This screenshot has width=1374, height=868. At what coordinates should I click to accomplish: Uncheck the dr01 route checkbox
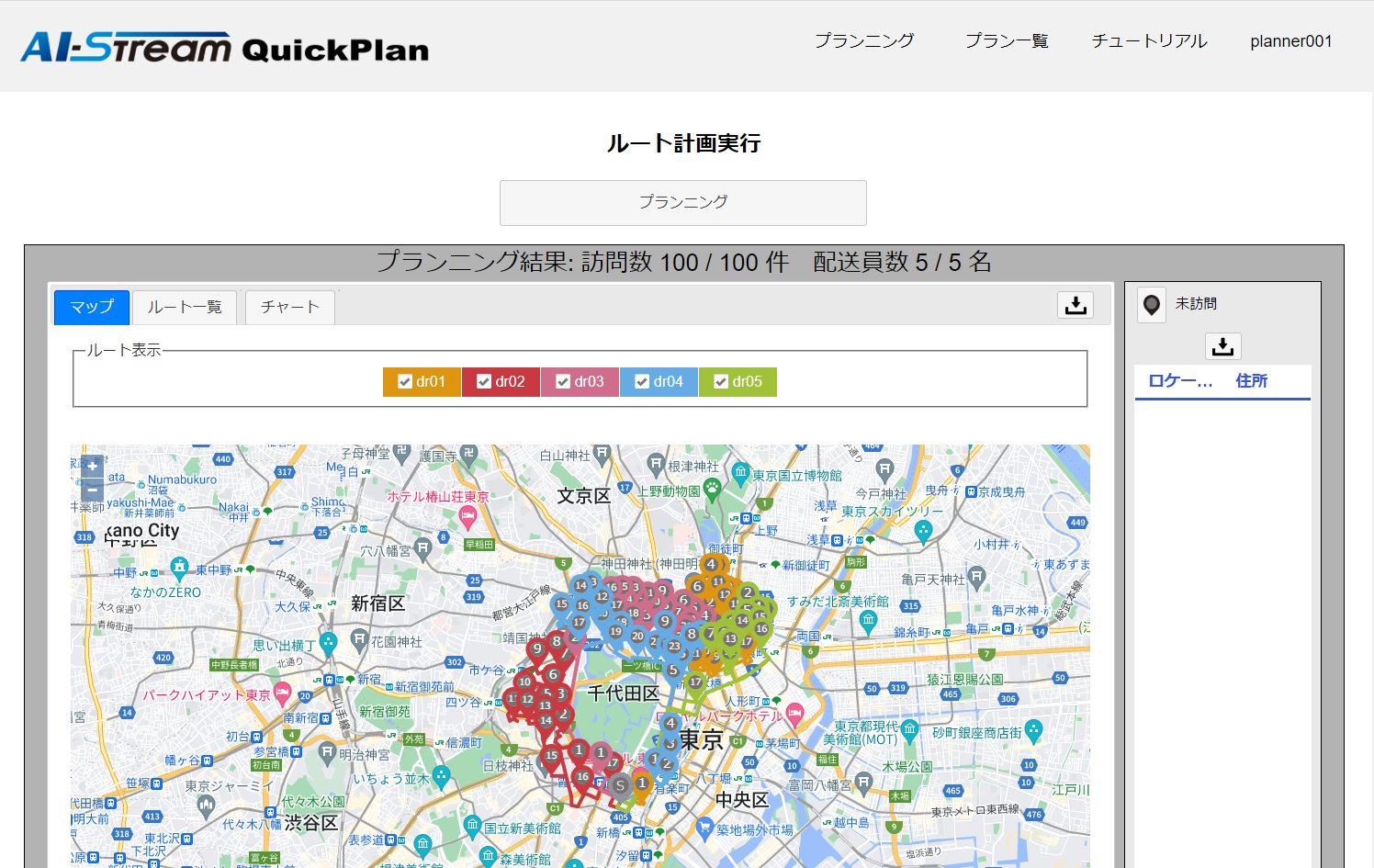point(405,382)
